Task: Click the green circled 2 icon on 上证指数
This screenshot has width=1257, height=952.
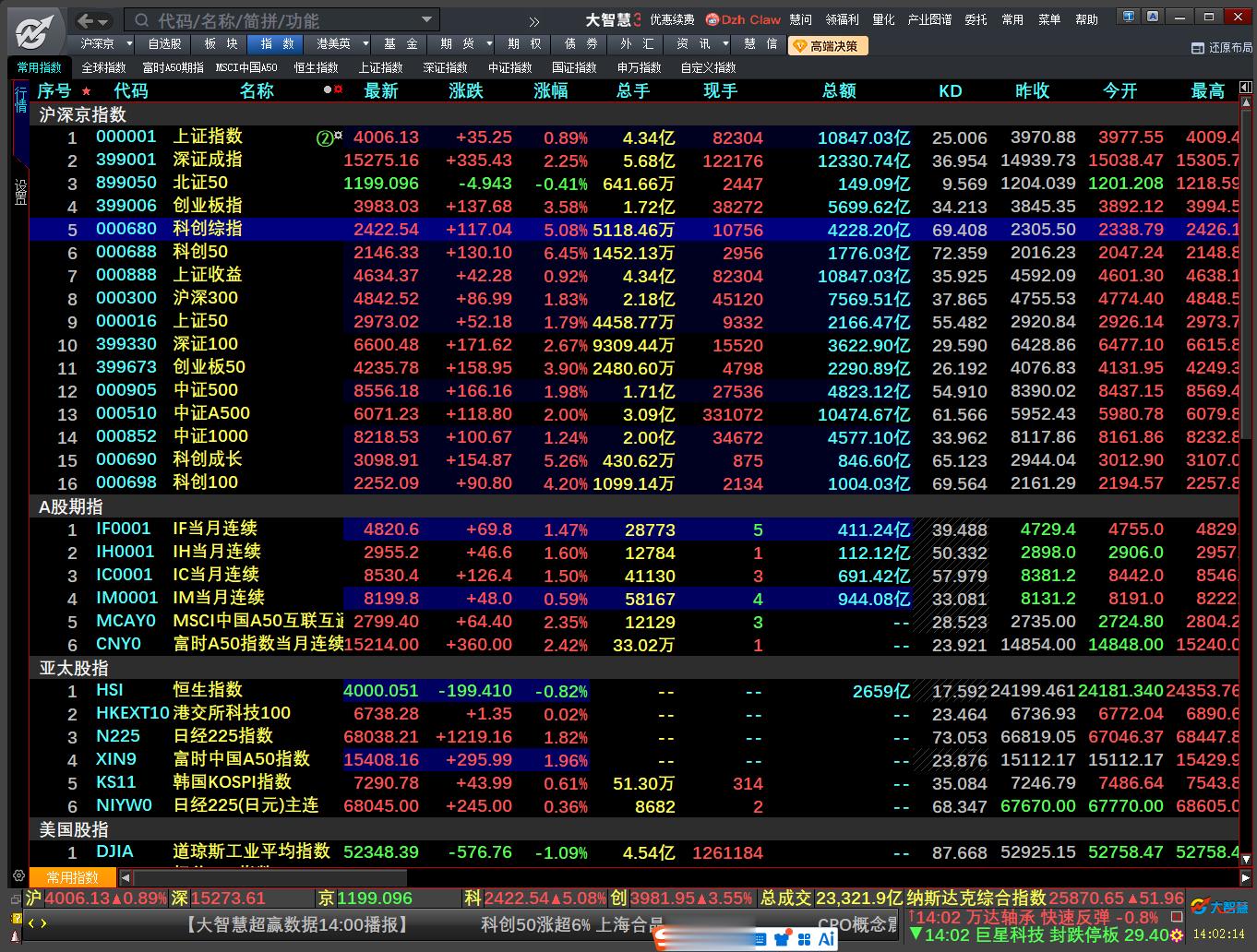Action: tap(324, 138)
